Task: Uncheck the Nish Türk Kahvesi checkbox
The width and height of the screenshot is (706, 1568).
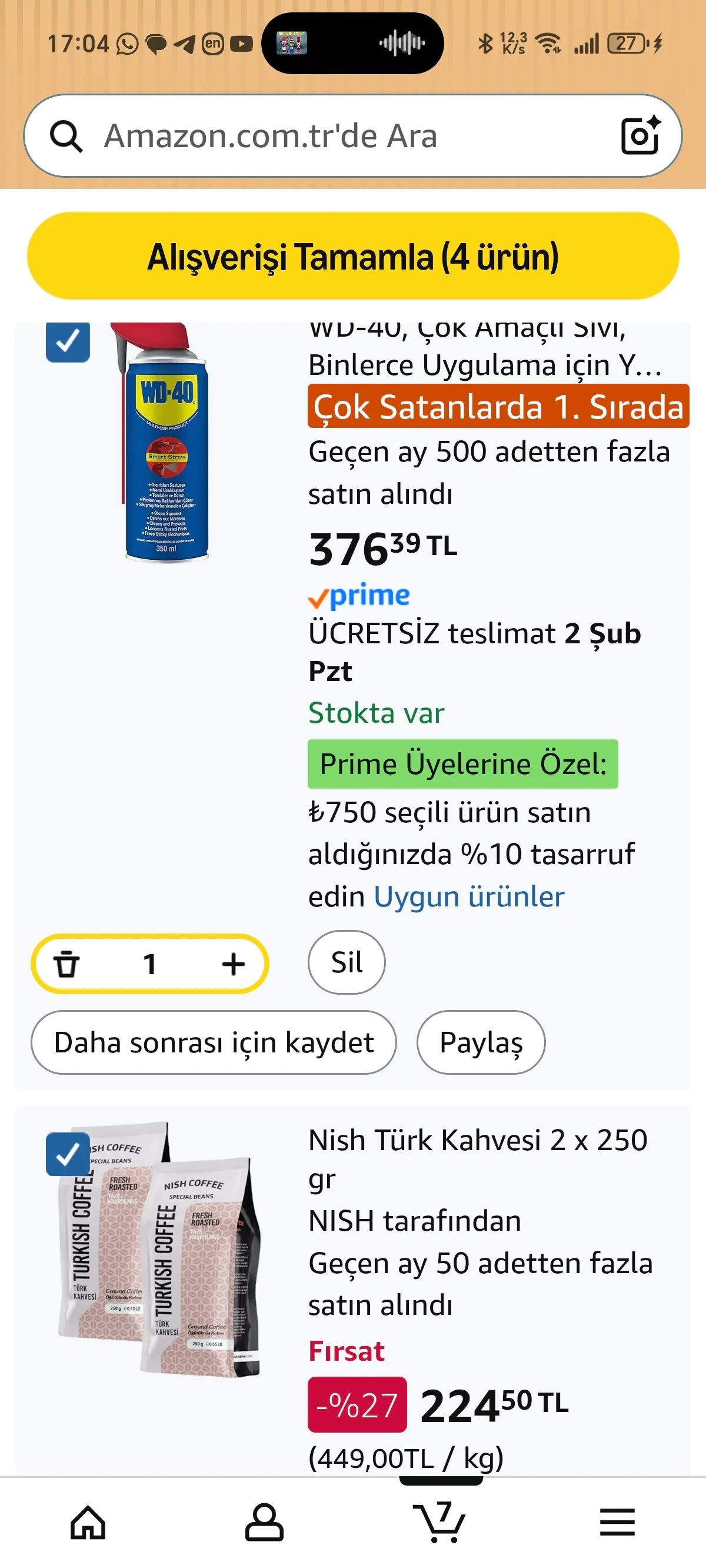Action: [68, 1154]
